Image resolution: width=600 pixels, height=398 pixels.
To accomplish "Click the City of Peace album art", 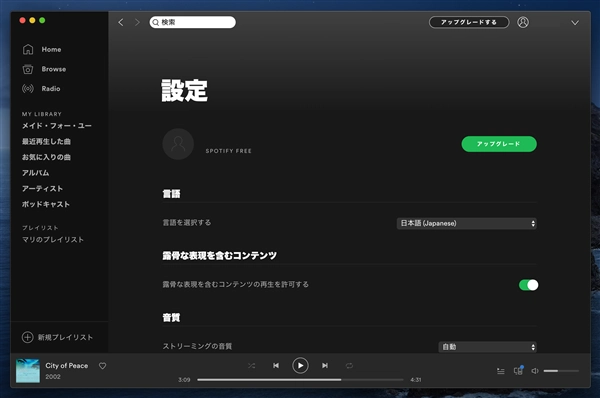I will point(28,370).
